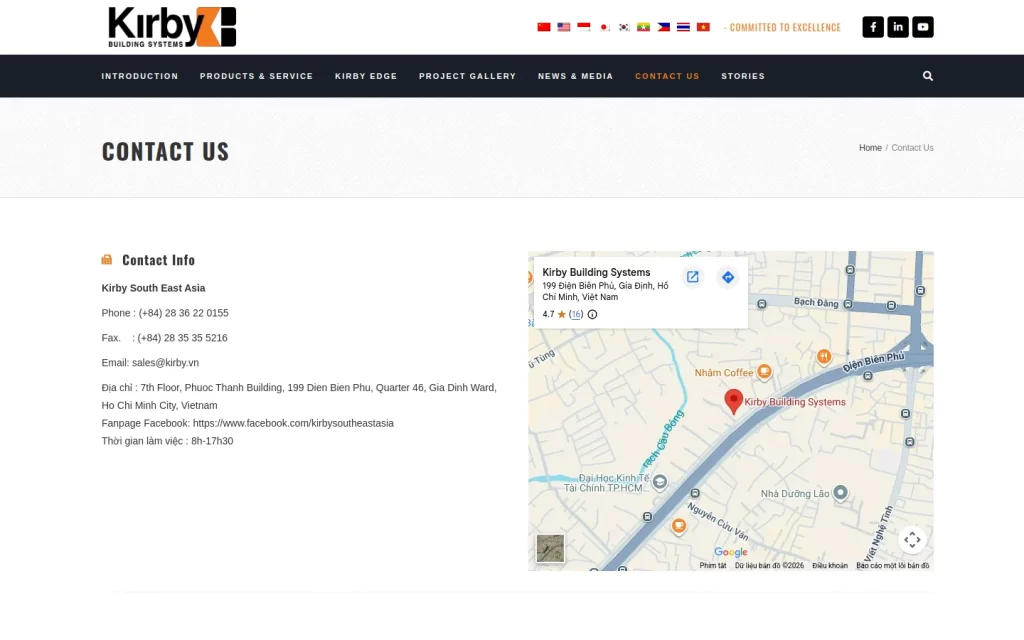The height and width of the screenshot is (640, 1024).
Task: Open larger map via the external-link icon
Action: [x=692, y=277]
